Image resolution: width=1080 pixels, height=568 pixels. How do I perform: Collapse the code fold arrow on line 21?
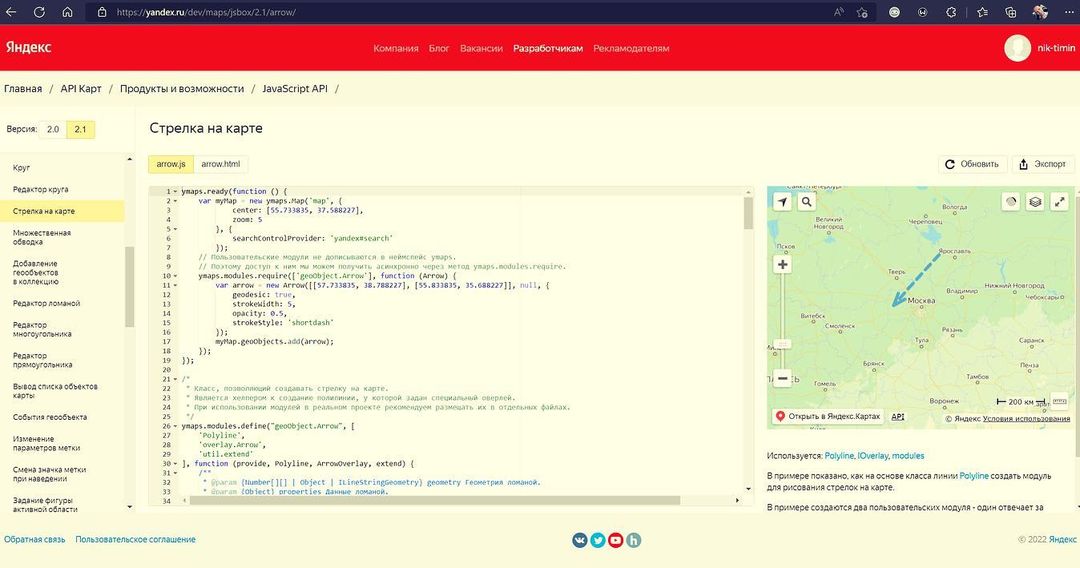(175, 379)
